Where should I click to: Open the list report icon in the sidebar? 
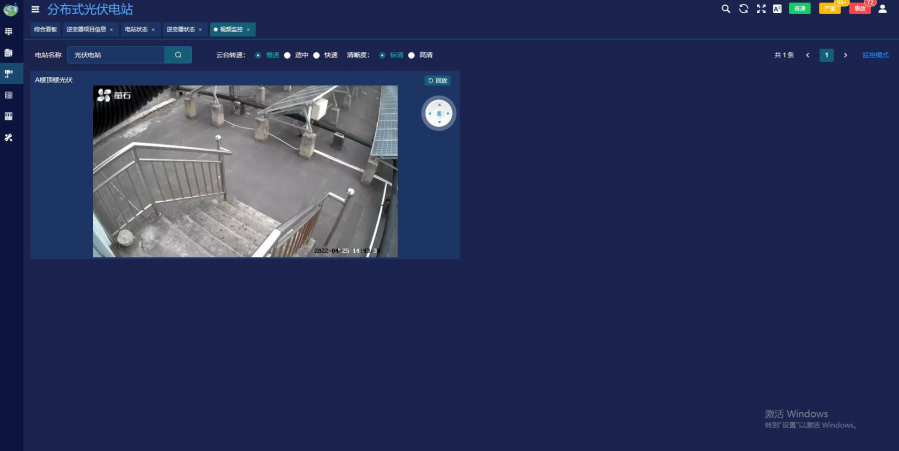click(x=9, y=95)
